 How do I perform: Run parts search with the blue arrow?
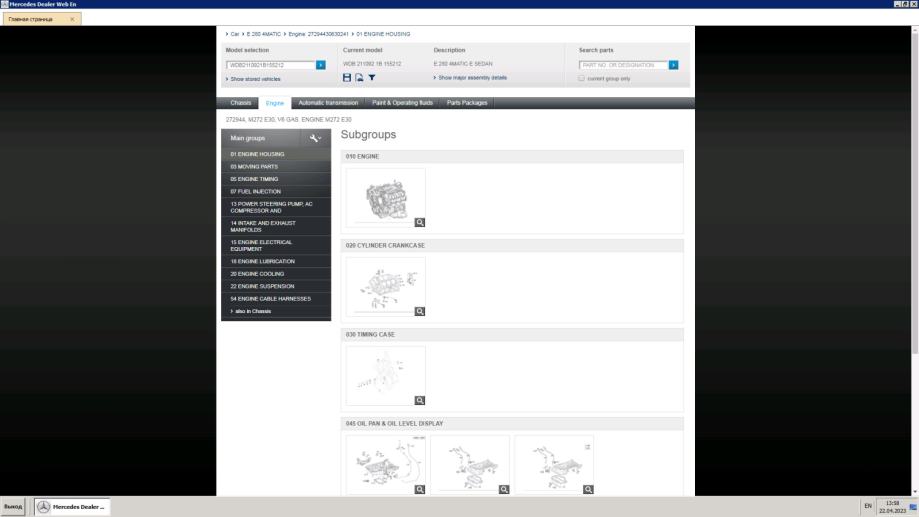[x=673, y=65]
